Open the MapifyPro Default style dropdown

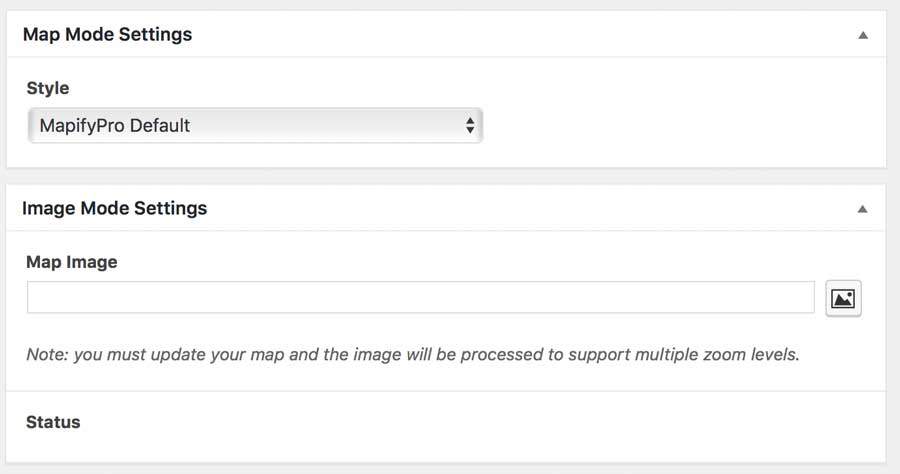(255, 126)
